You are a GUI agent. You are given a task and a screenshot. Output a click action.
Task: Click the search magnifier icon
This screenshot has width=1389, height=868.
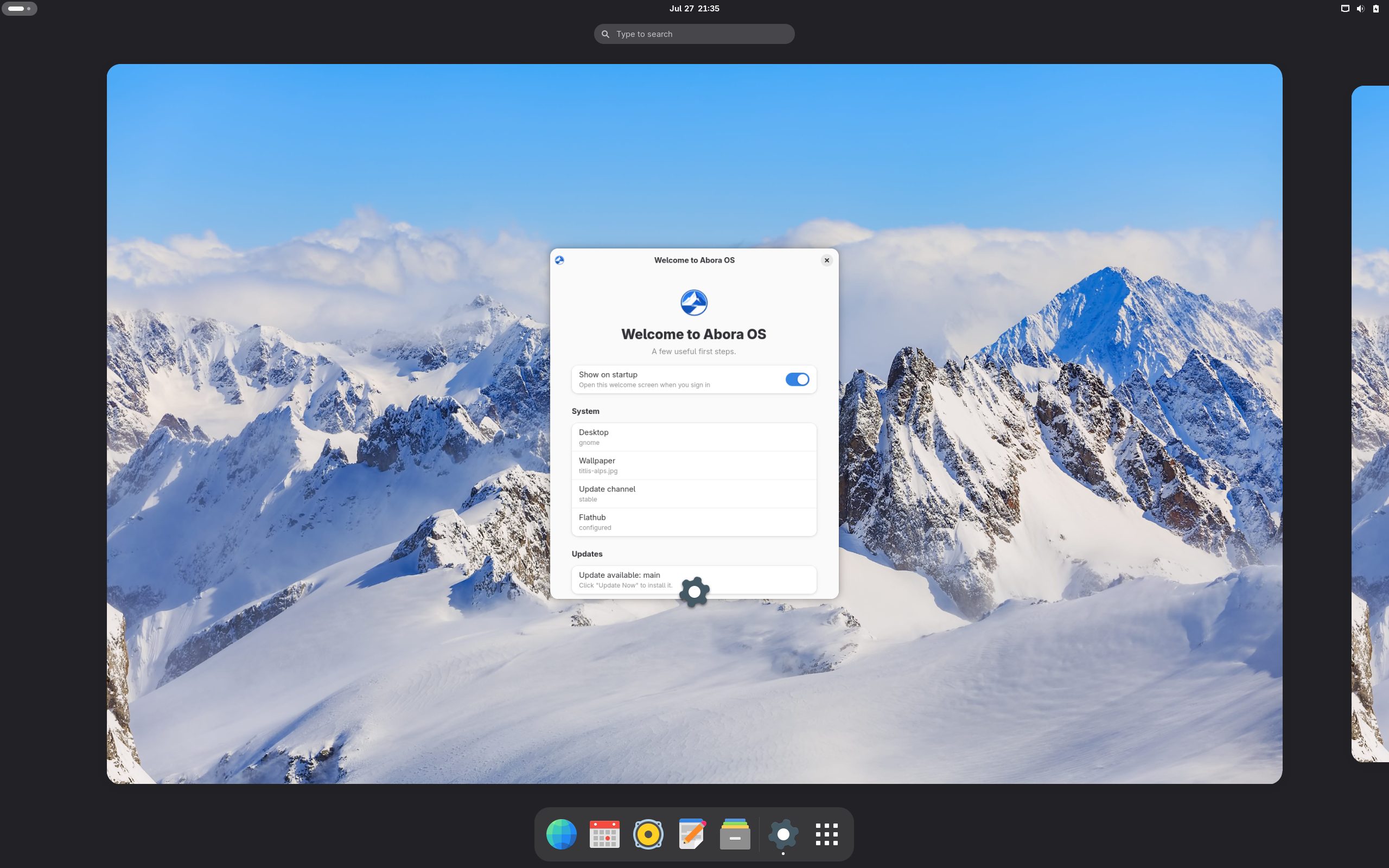(605, 34)
